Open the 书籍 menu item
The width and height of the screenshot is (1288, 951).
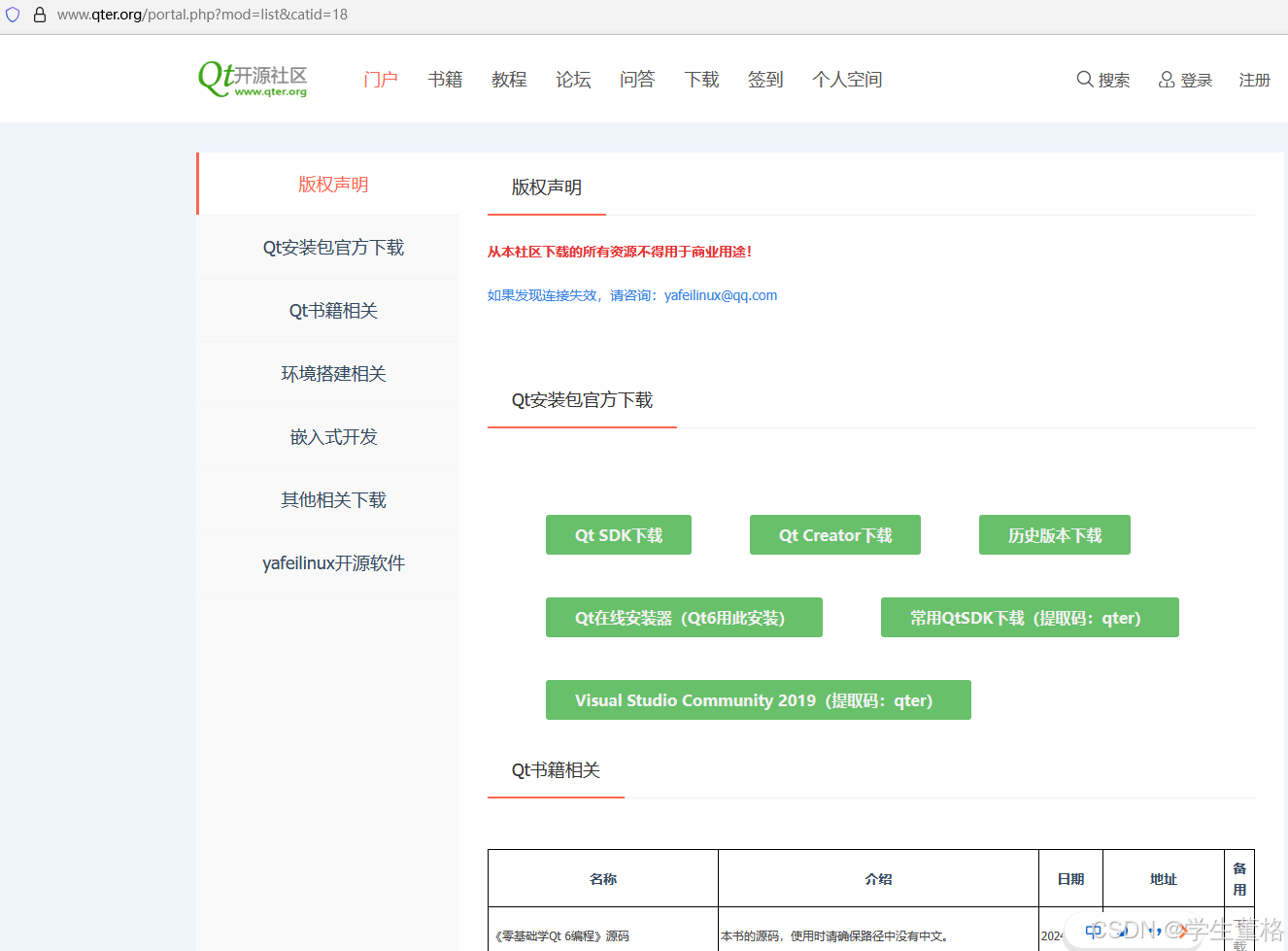tap(445, 80)
